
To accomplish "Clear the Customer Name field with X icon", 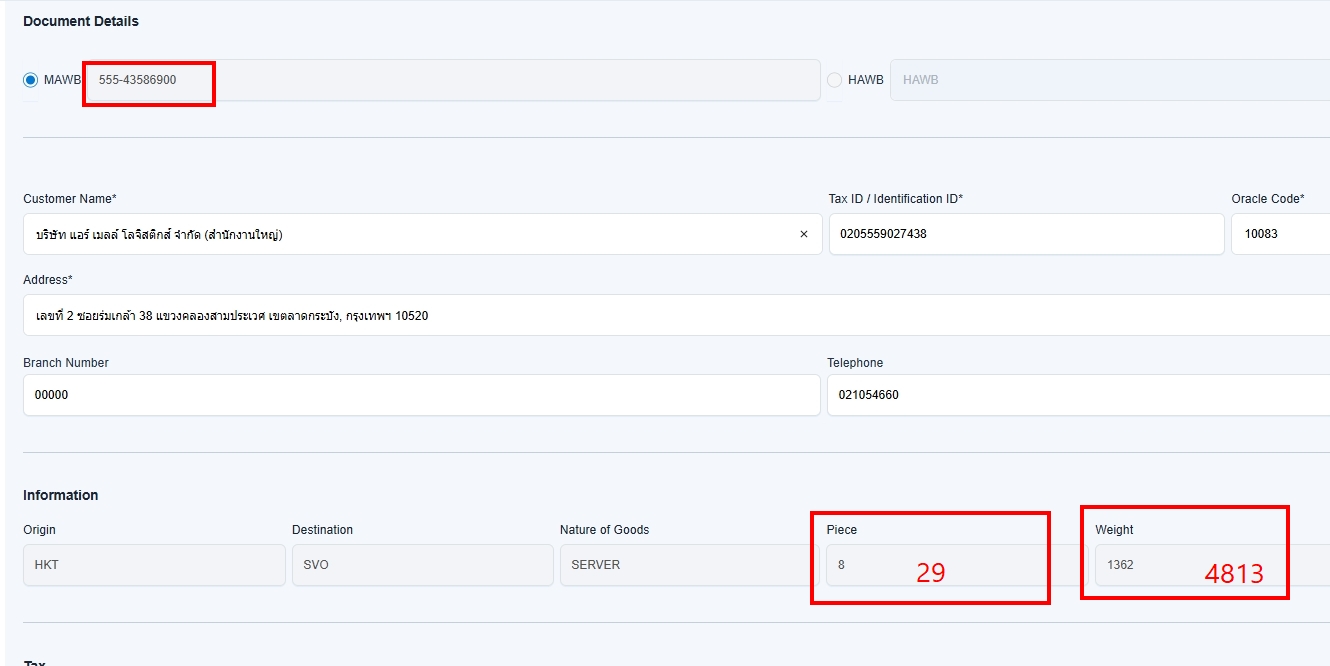I will [803, 234].
